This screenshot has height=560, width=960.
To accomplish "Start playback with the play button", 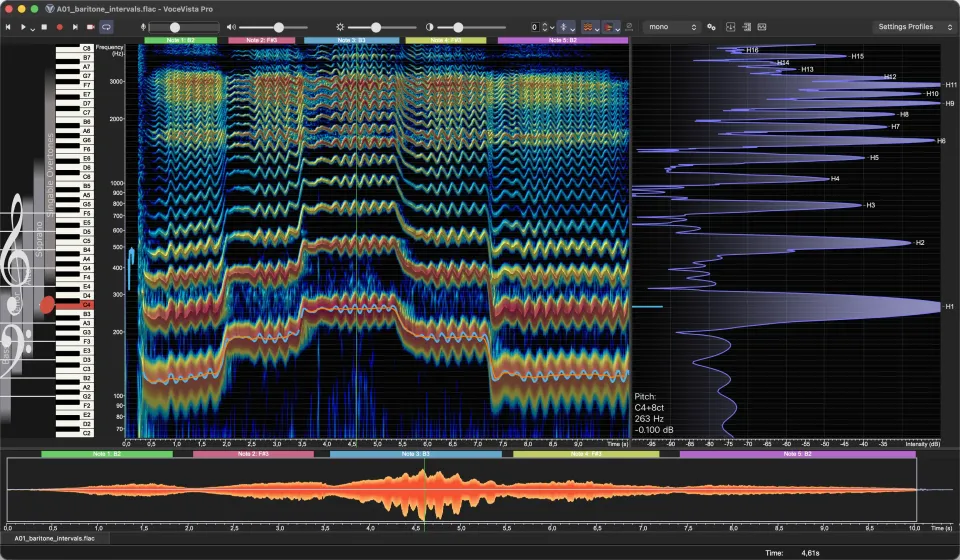I will point(23,27).
